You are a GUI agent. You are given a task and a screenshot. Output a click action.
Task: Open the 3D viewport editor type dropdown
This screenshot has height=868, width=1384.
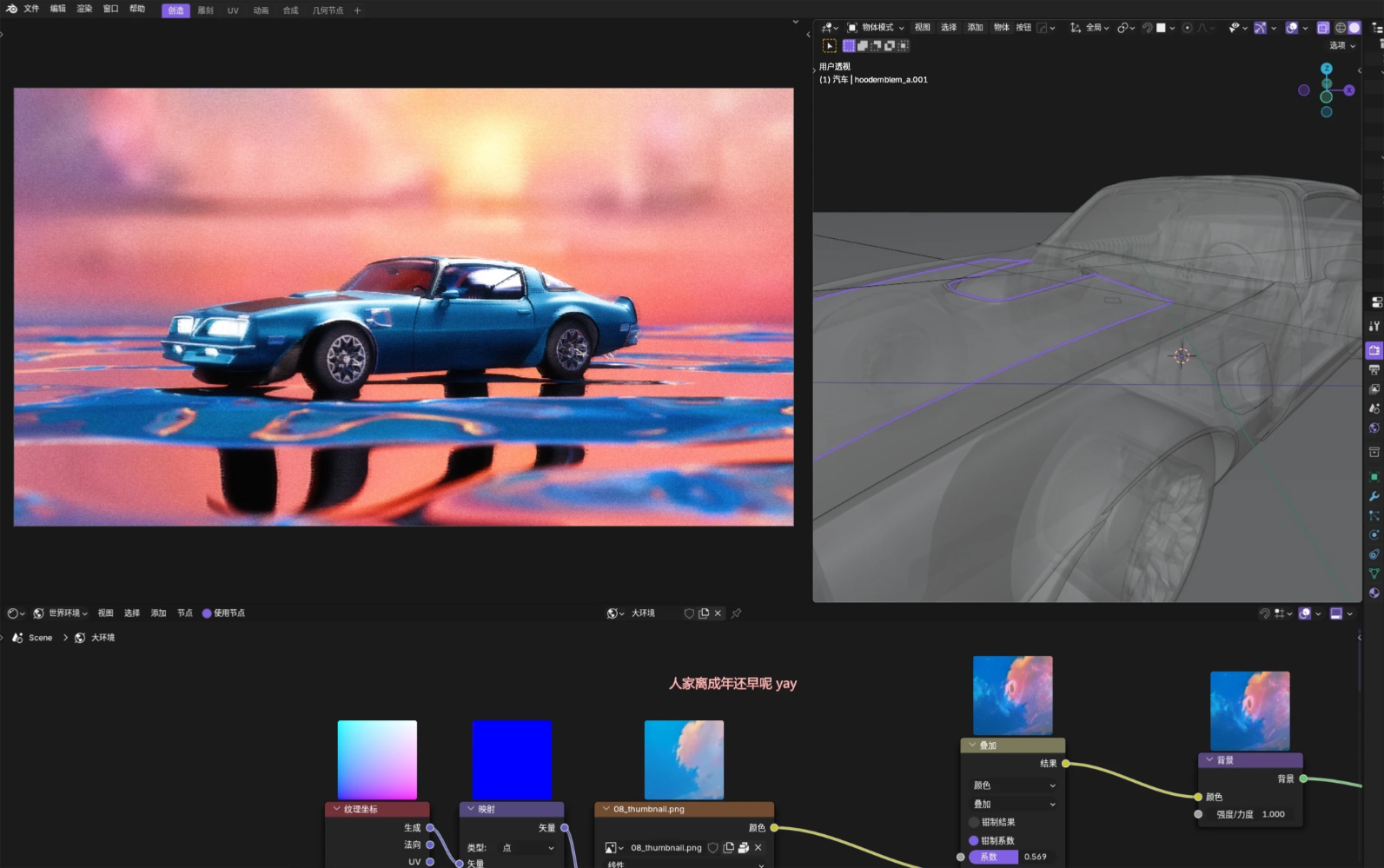pyautogui.click(x=830, y=28)
